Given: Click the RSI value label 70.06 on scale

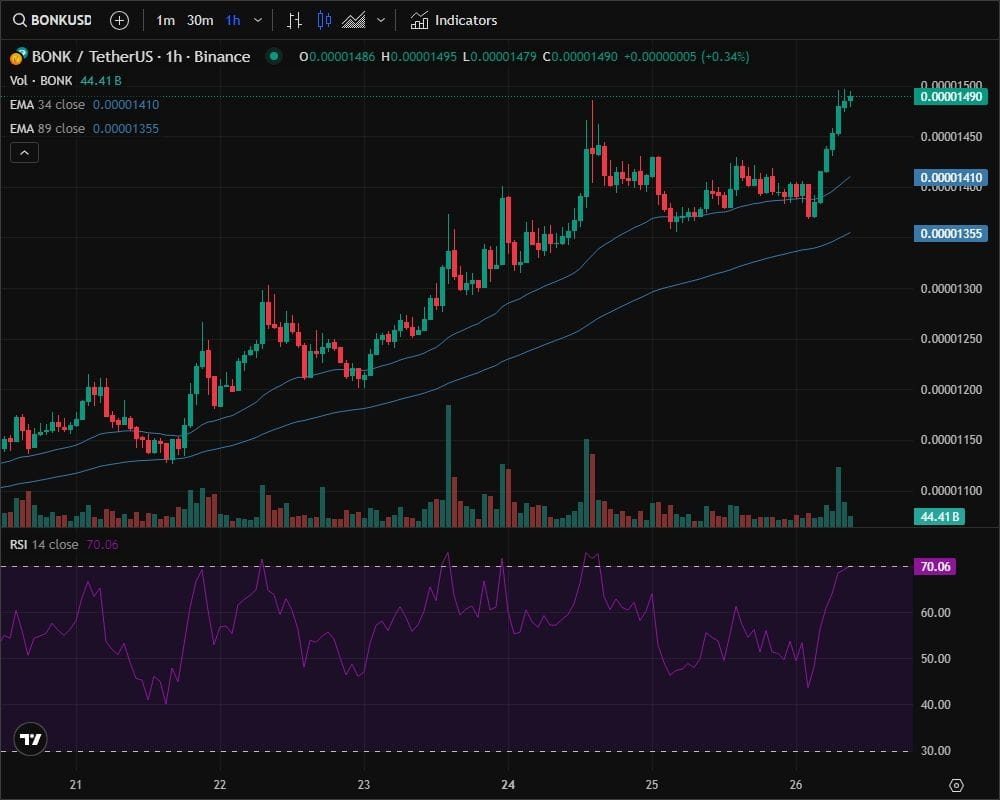Looking at the screenshot, I should click(935, 567).
